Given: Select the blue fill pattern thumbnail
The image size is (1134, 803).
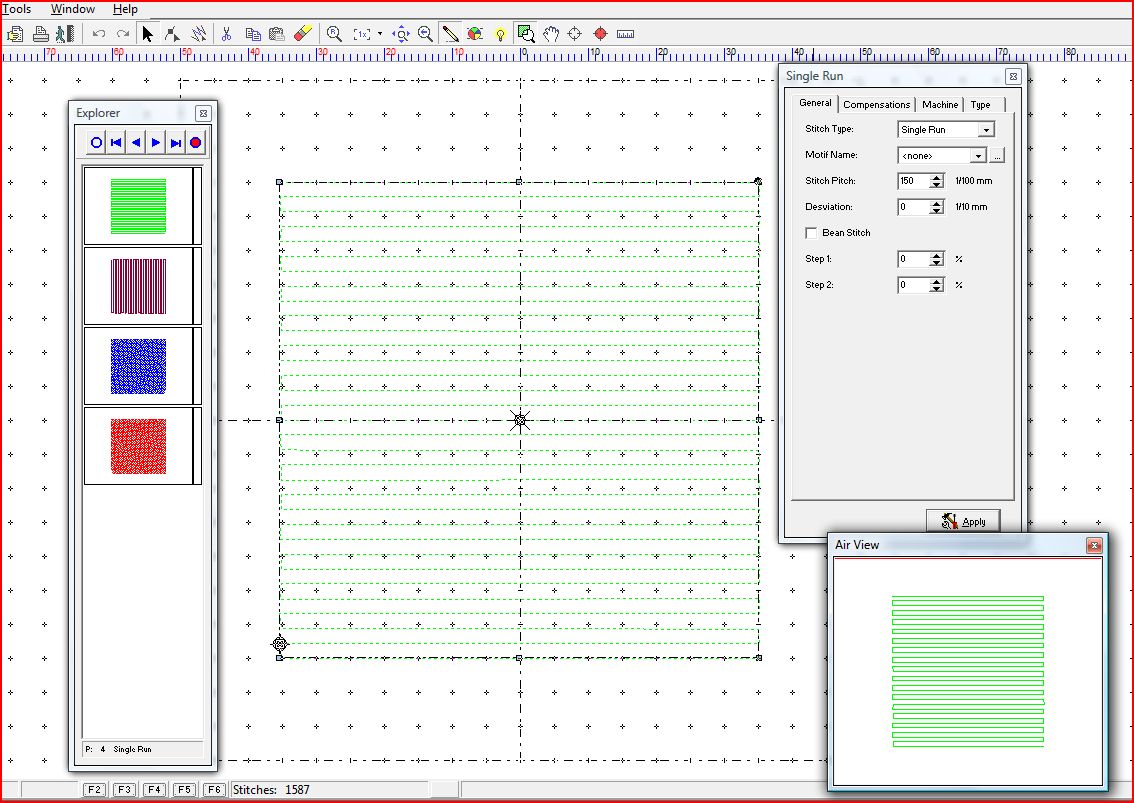Looking at the screenshot, I should pyautogui.click(x=138, y=366).
